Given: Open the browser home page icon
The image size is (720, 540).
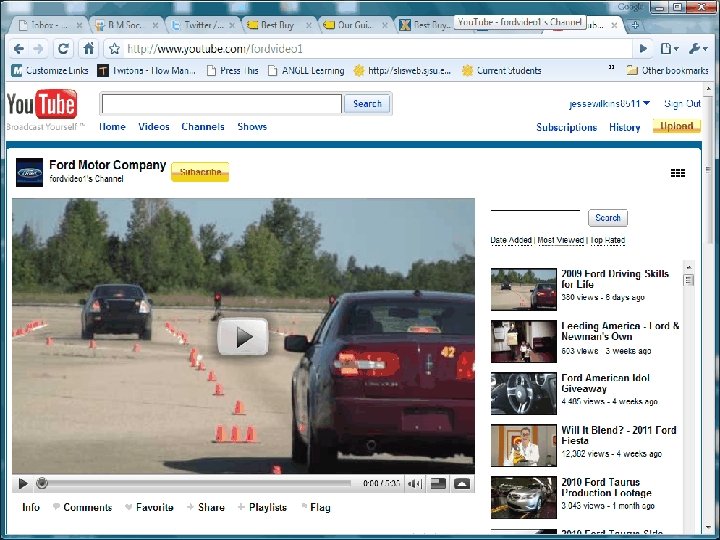Looking at the screenshot, I should [x=89, y=49].
